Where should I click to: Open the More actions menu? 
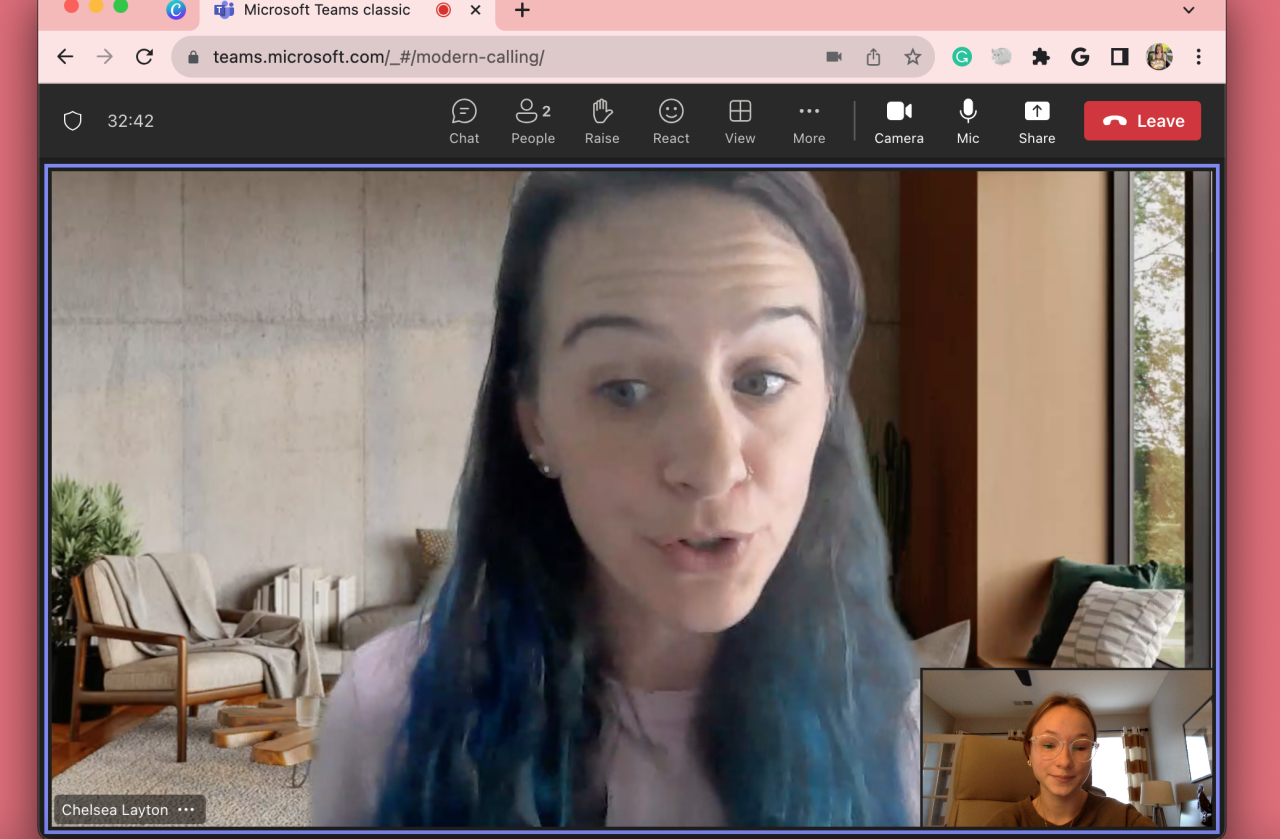(x=809, y=121)
